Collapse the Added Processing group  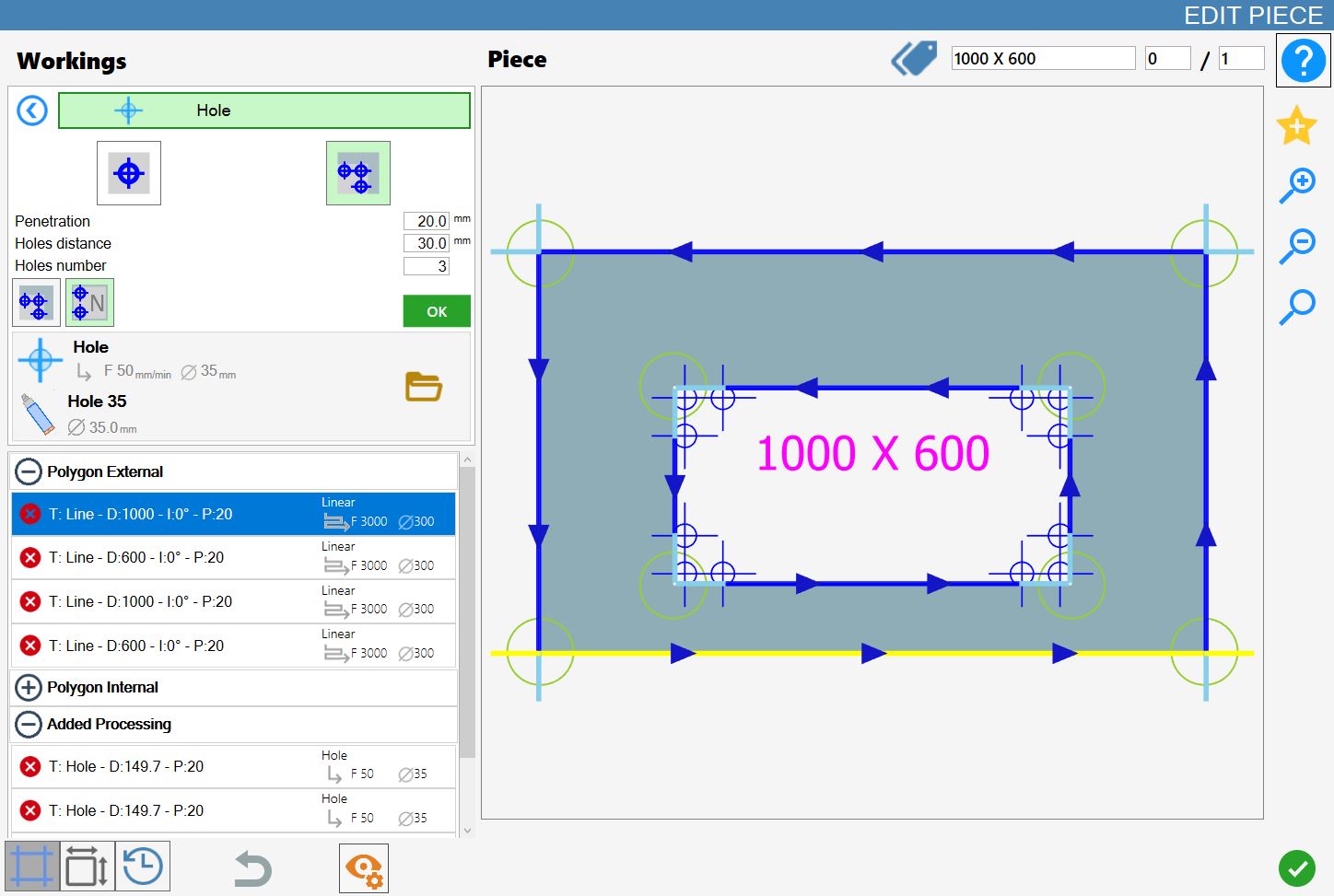(x=29, y=725)
